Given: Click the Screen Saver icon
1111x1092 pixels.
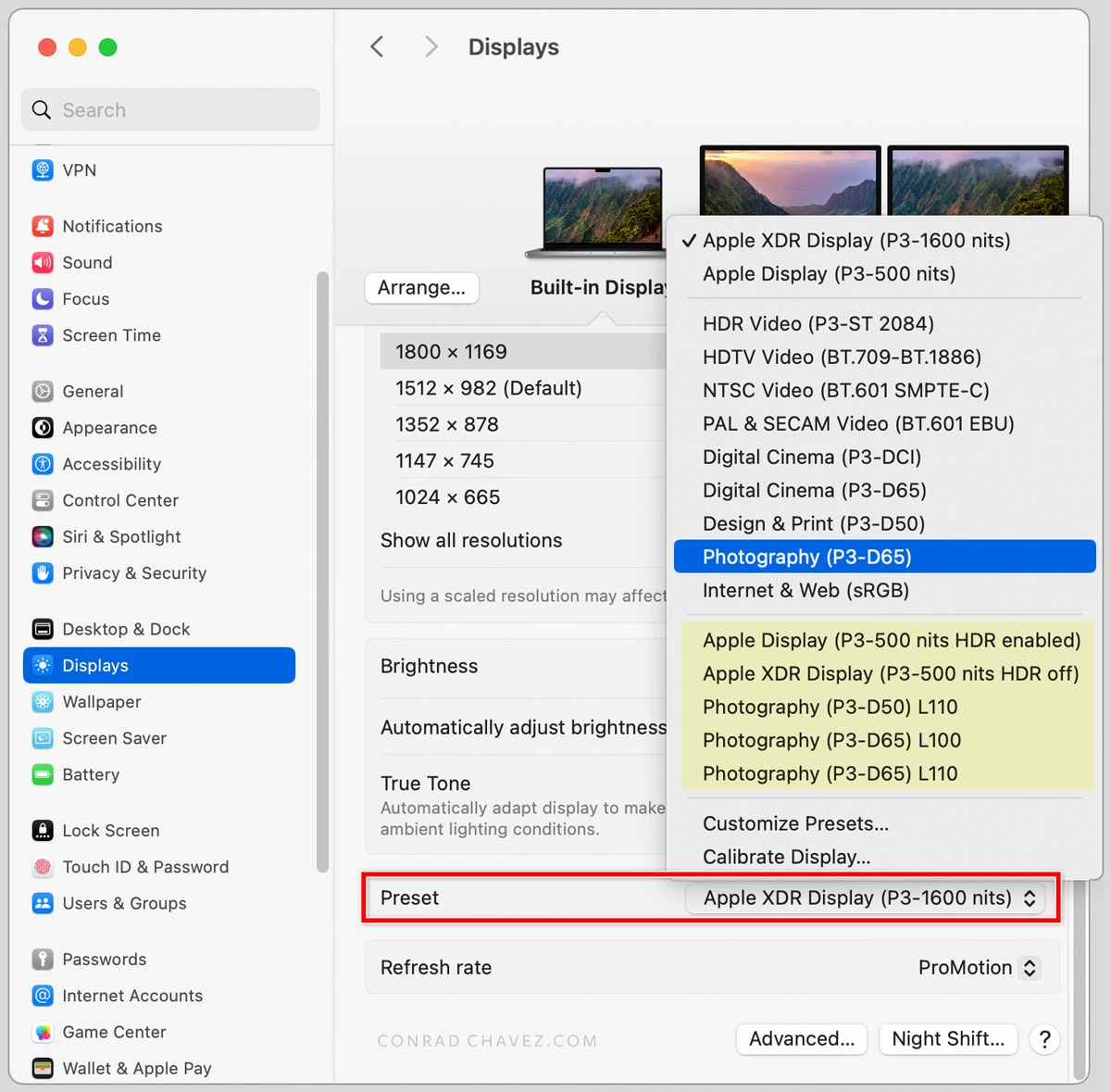Looking at the screenshot, I should coord(43,738).
